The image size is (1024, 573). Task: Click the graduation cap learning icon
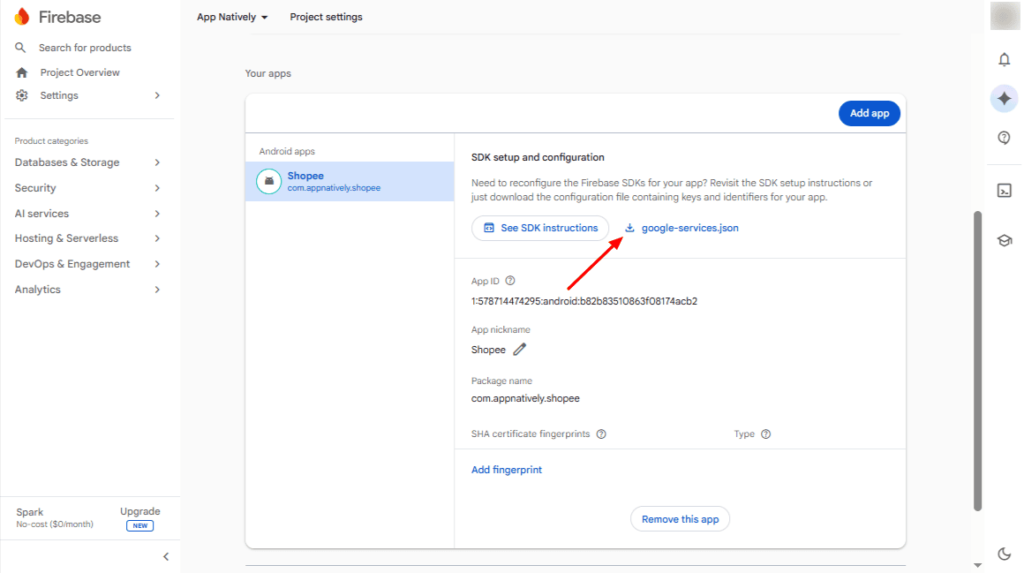[x=1004, y=240]
